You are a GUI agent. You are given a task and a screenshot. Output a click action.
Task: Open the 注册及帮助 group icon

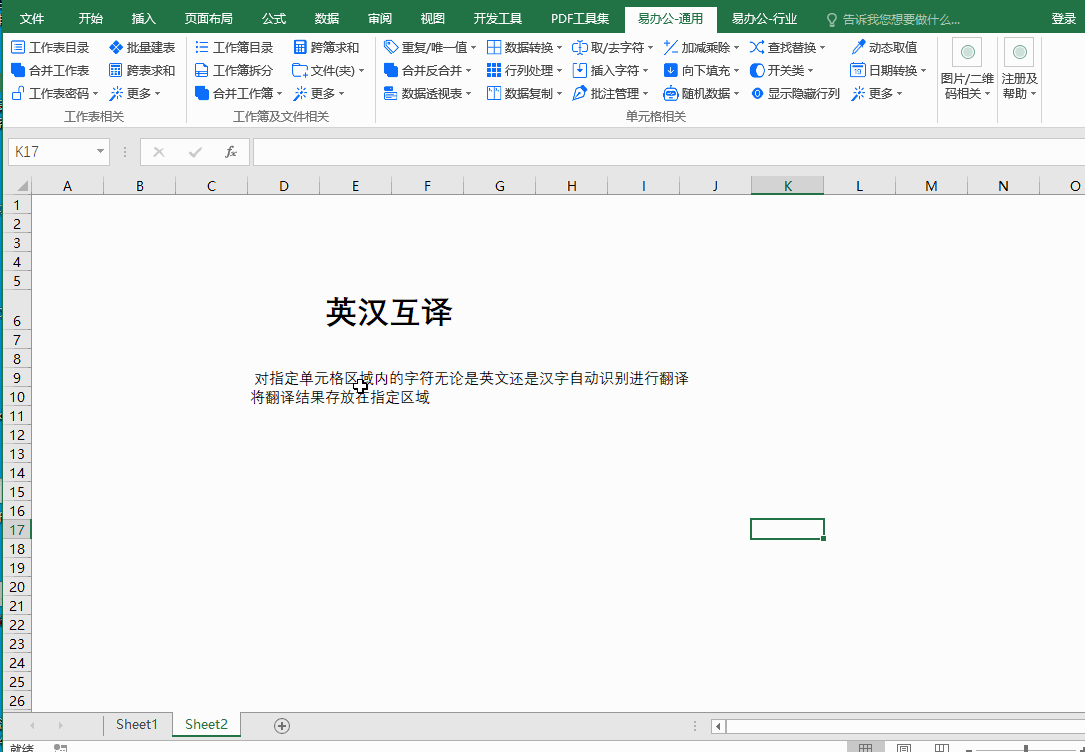(1019, 52)
